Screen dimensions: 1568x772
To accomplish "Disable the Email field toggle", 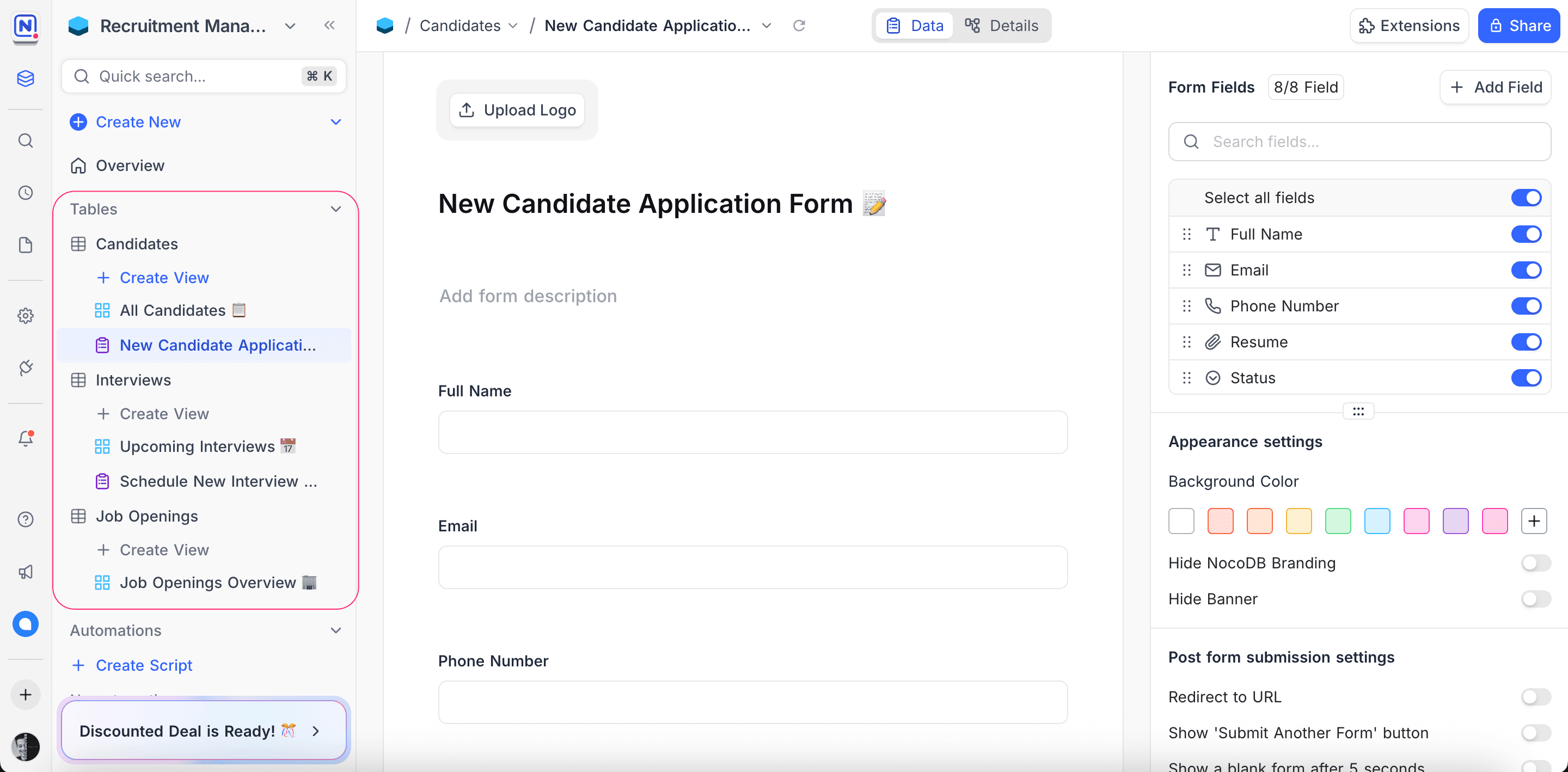I will click(1526, 271).
